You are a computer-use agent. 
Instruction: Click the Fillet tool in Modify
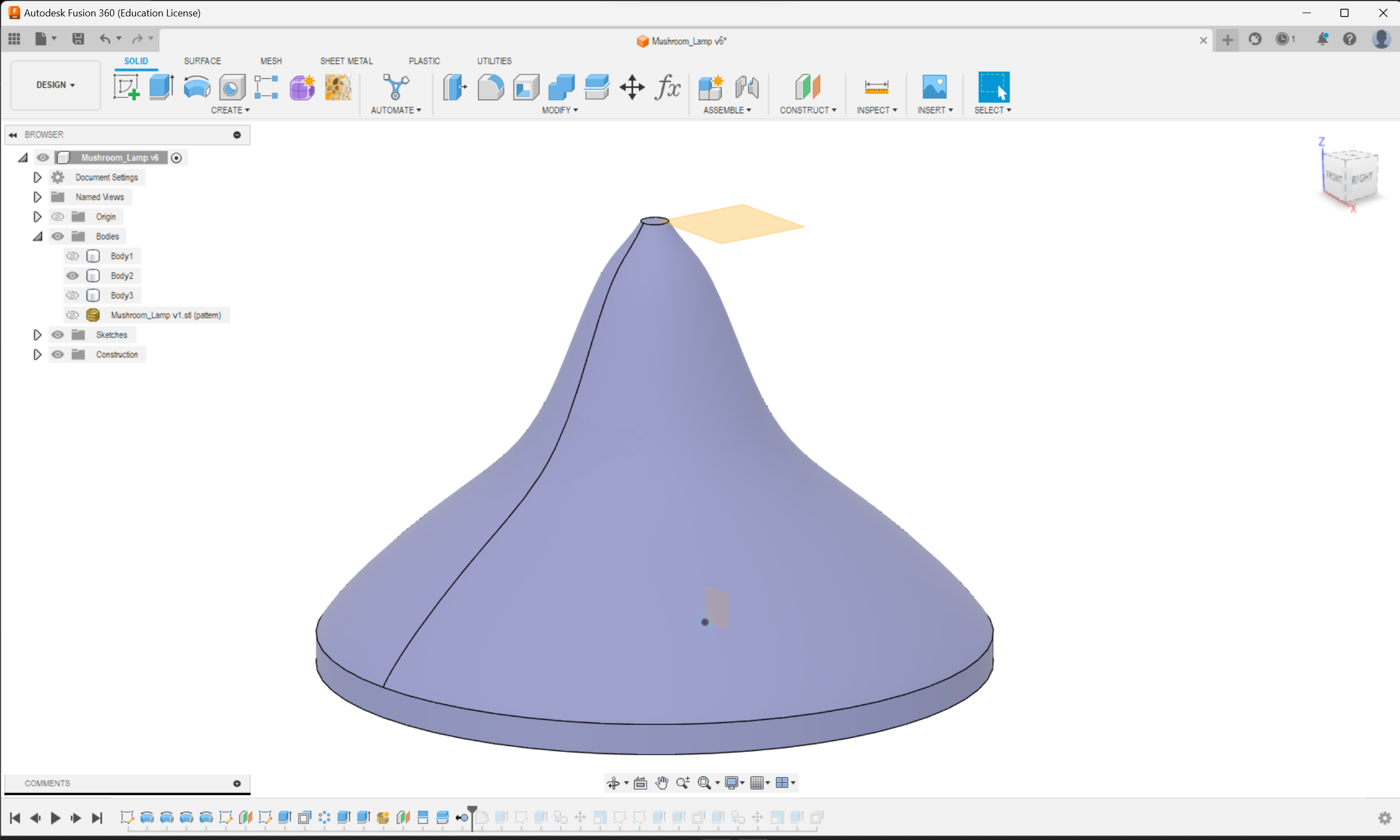tap(490, 87)
